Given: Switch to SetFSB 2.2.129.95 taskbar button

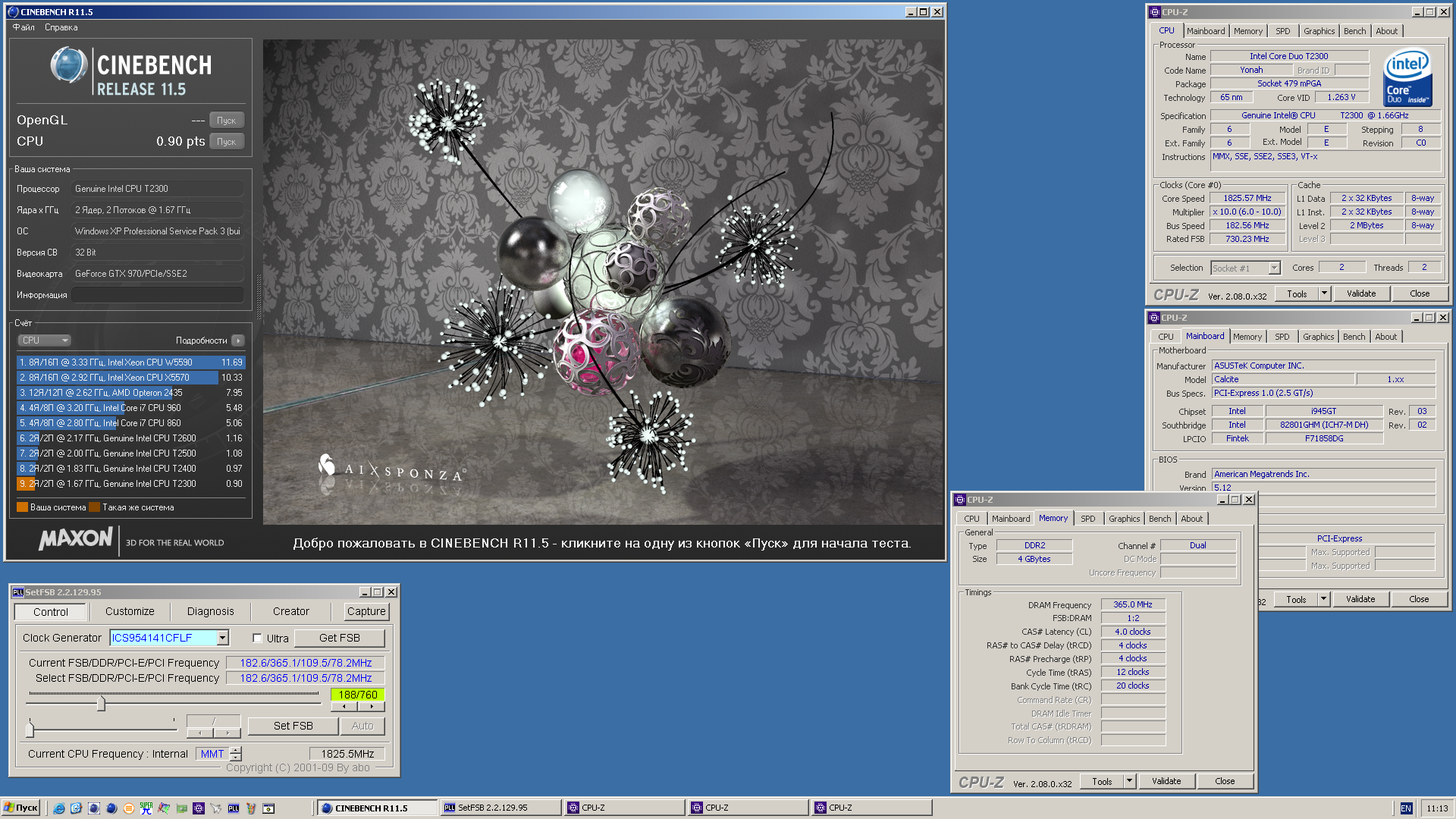Looking at the screenshot, I should (x=500, y=808).
